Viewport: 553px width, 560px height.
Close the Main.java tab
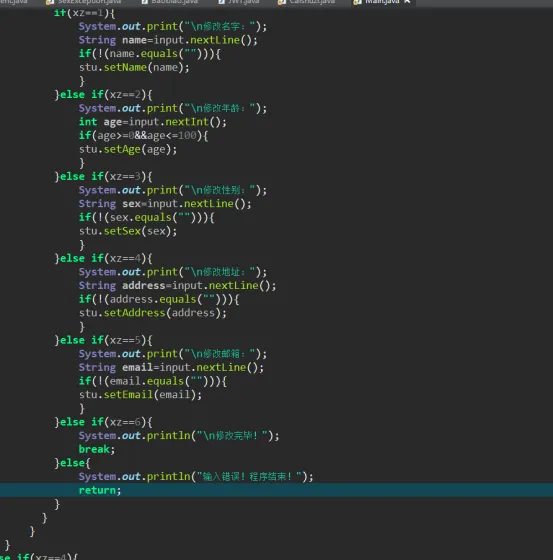407,2
